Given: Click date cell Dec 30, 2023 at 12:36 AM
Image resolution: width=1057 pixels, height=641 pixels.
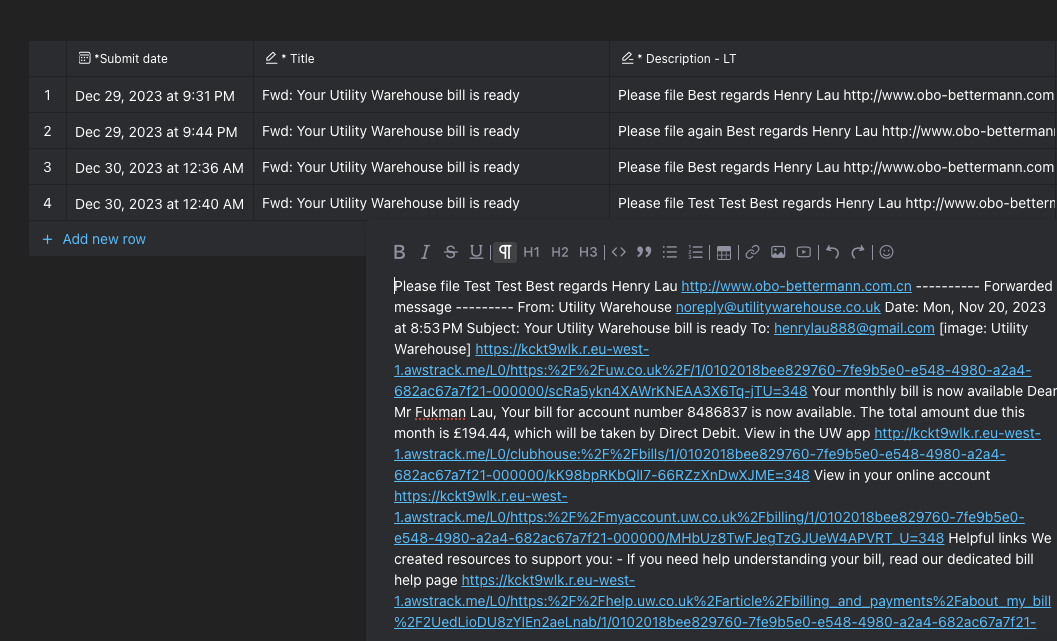Looking at the screenshot, I should point(160,168).
